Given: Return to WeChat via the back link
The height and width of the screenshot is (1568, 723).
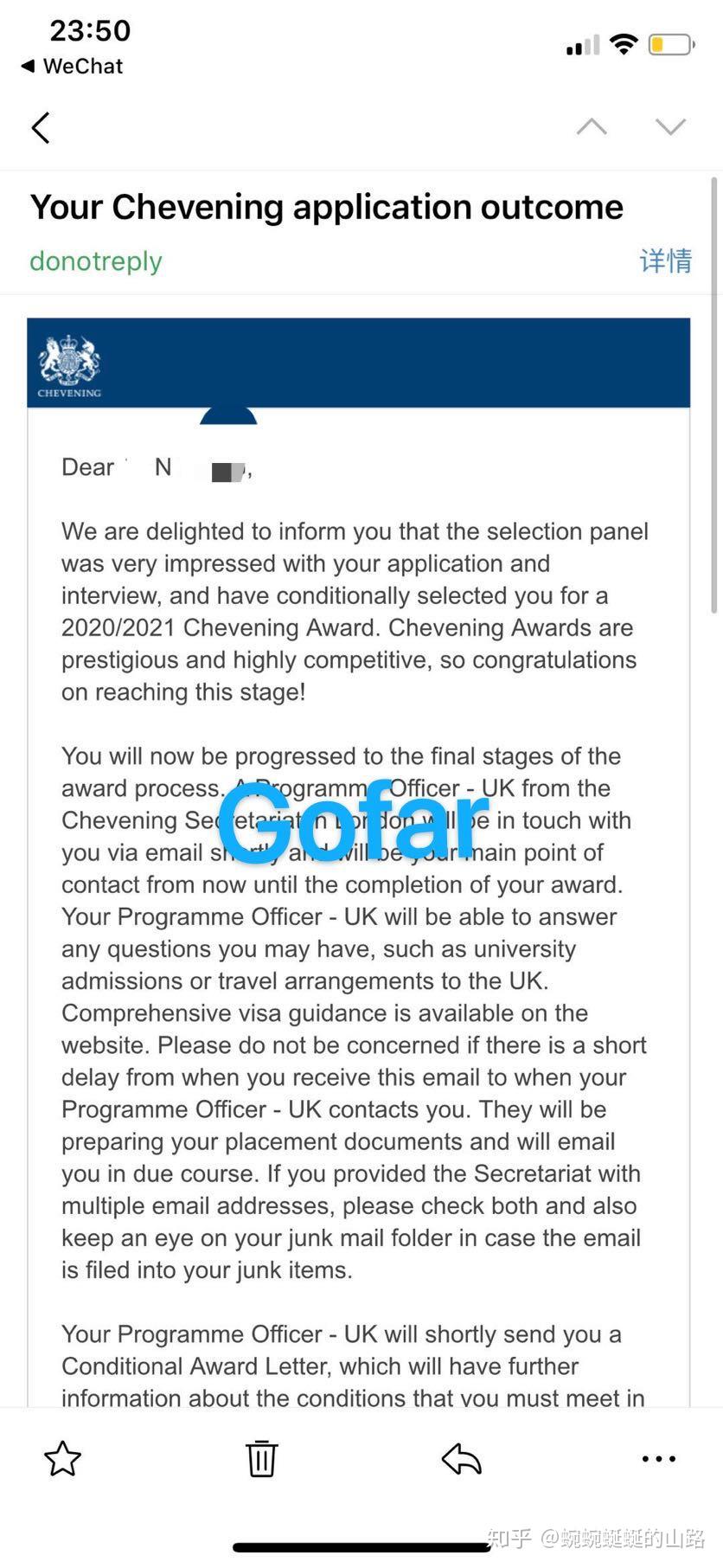Looking at the screenshot, I should [x=72, y=66].
